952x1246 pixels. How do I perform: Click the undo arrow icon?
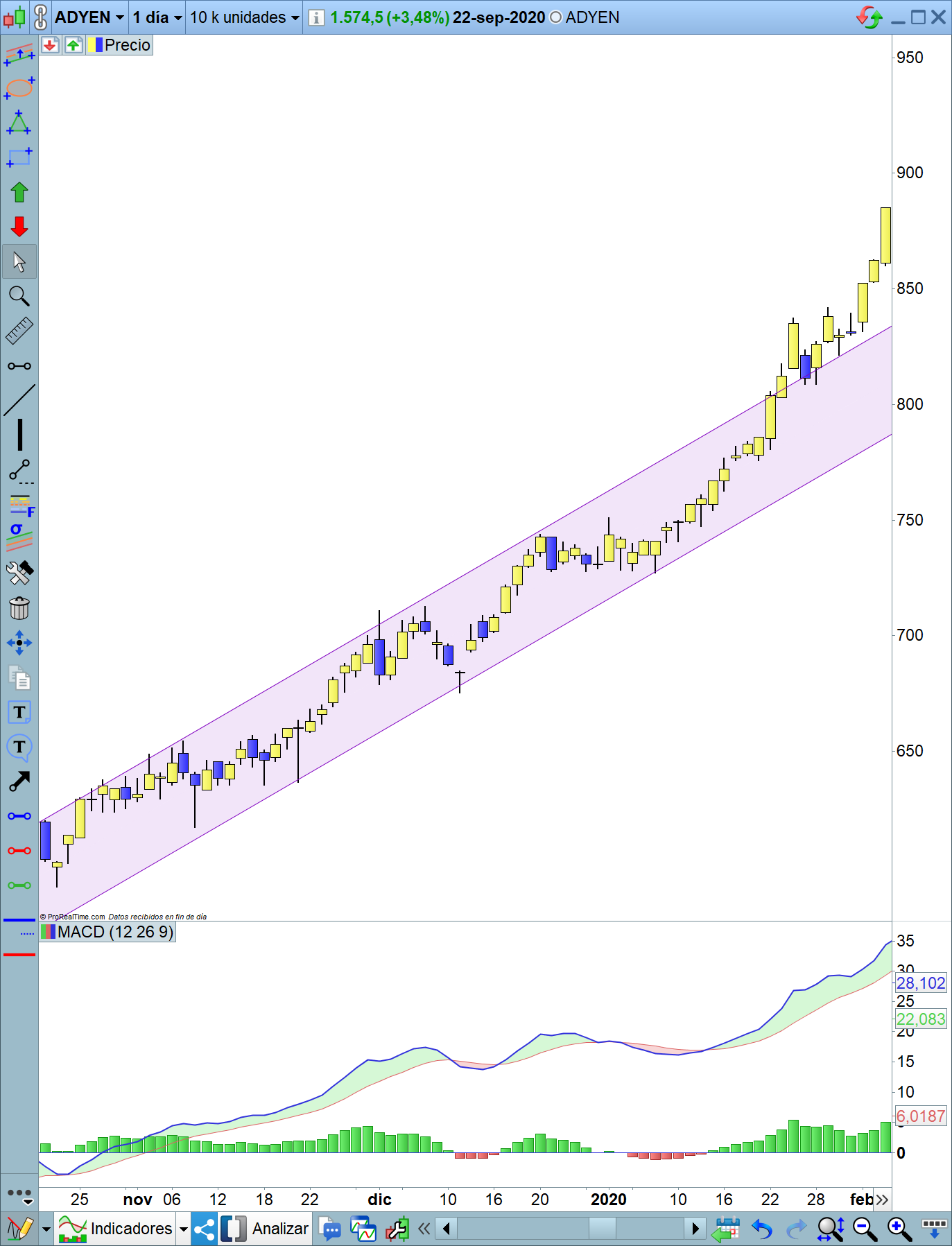coord(762,1229)
